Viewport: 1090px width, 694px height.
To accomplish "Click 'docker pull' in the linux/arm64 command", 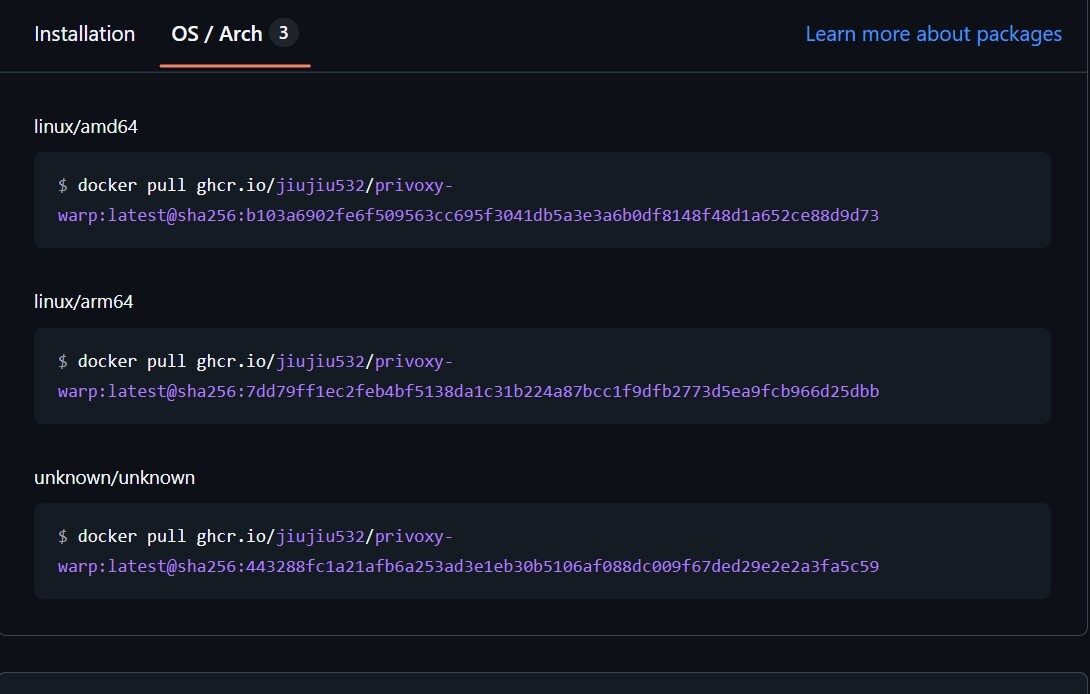I will tap(131, 362).
